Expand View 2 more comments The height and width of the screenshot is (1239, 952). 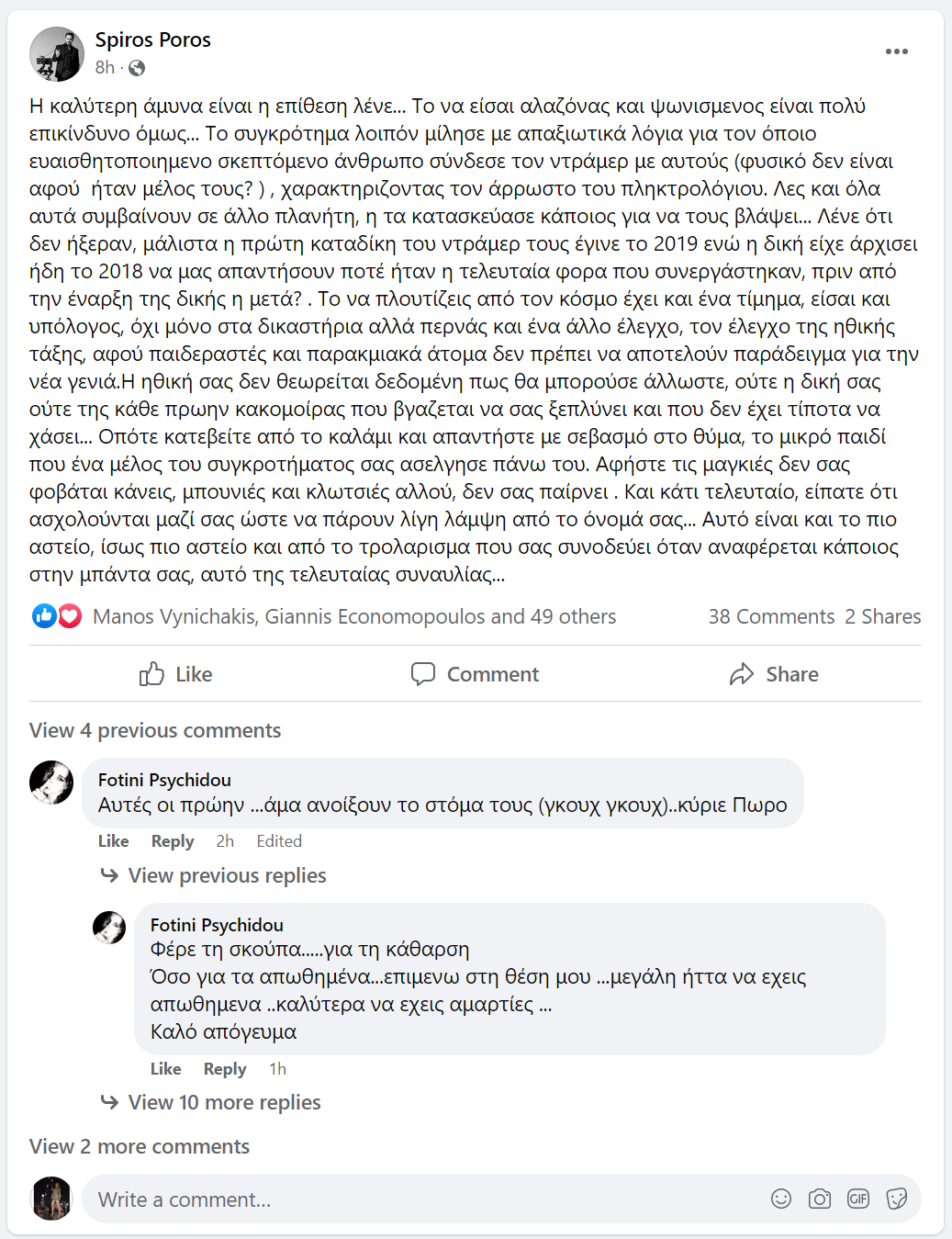click(140, 1146)
